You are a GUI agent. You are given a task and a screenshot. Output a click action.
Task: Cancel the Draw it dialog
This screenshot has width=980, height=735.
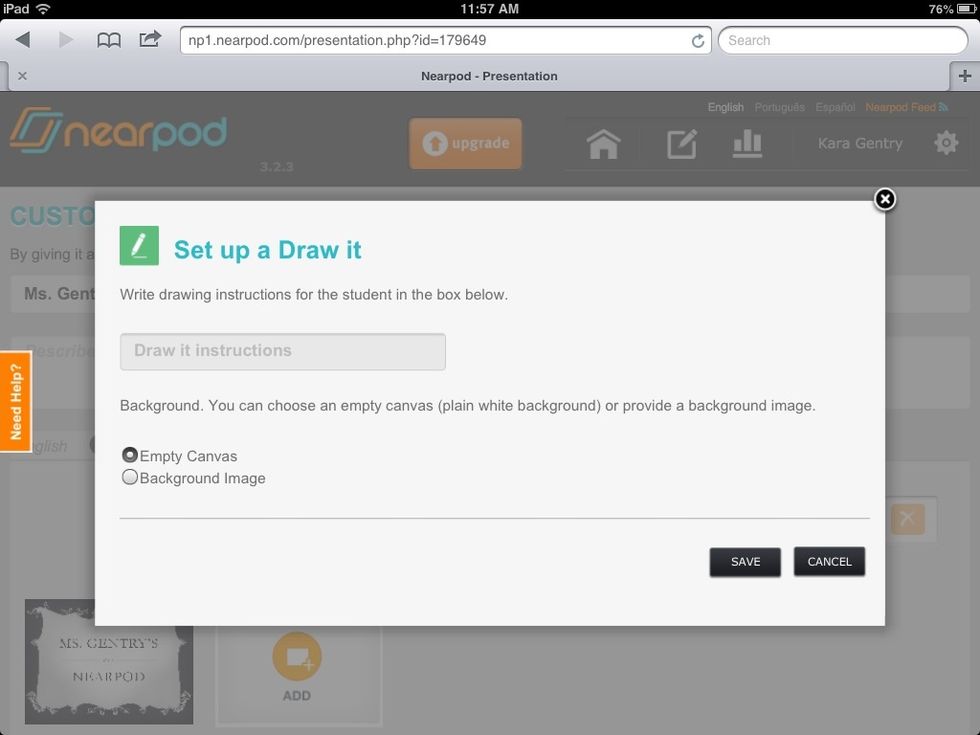coord(829,561)
